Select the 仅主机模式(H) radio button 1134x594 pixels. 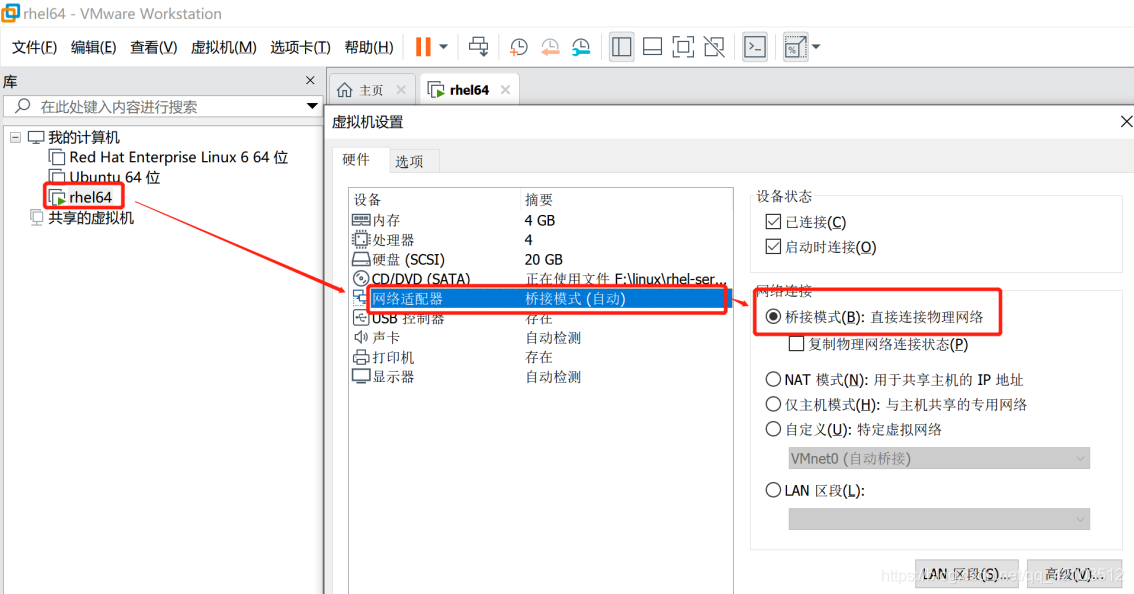(x=773, y=404)
